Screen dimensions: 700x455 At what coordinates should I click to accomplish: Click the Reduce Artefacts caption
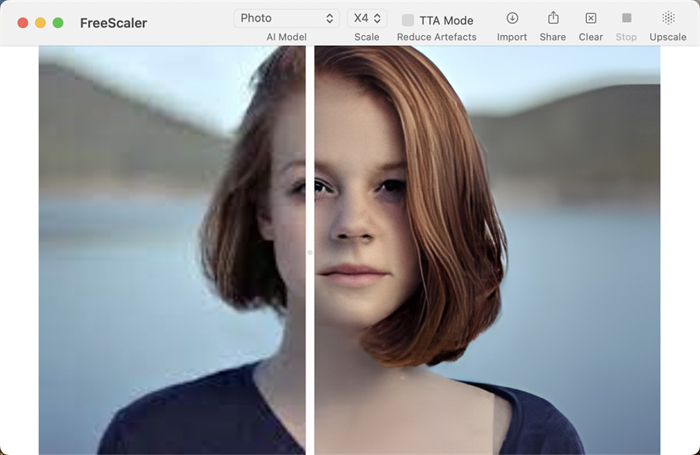(436, 37)
